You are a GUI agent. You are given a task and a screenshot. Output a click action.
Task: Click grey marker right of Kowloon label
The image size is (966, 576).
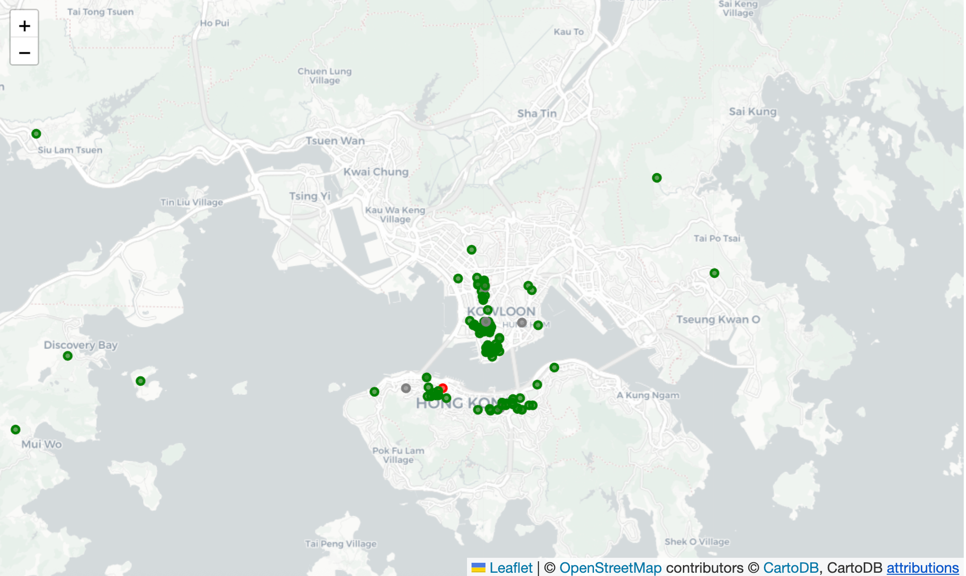(x=522, y=323)
